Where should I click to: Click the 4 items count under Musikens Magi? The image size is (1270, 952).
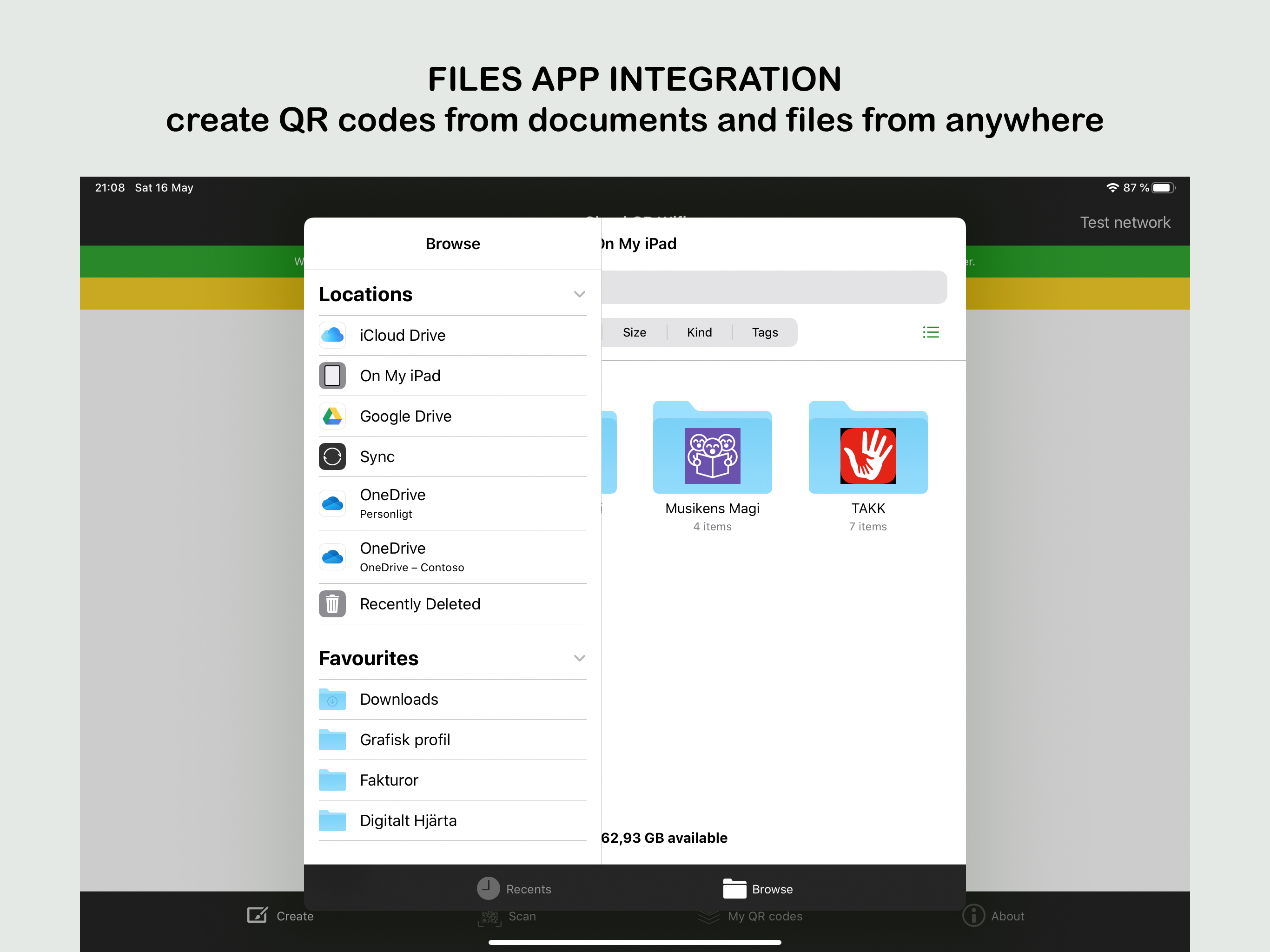click(x=713, y=527)
